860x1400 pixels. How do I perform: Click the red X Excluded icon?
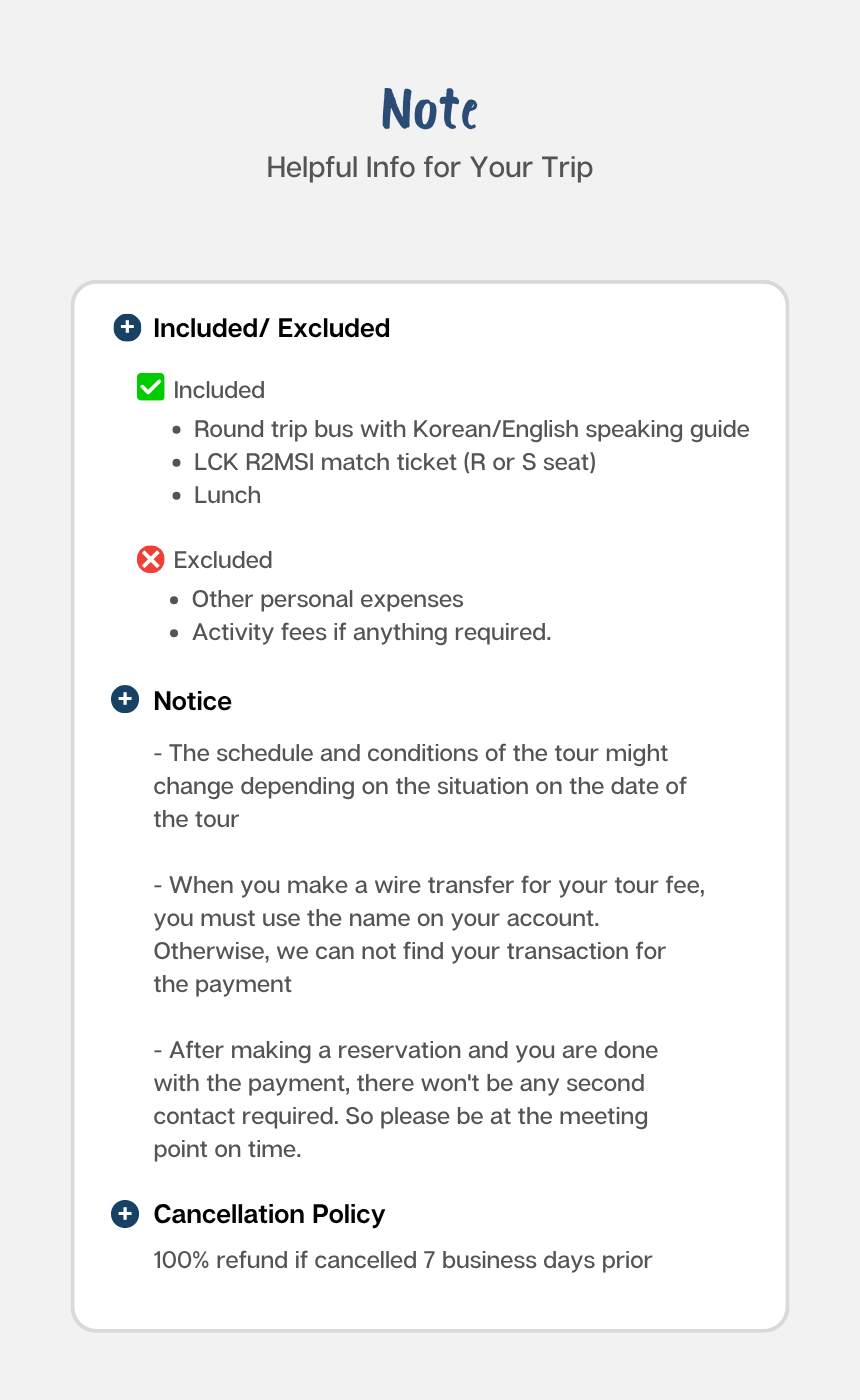click(x=150, y=559)
